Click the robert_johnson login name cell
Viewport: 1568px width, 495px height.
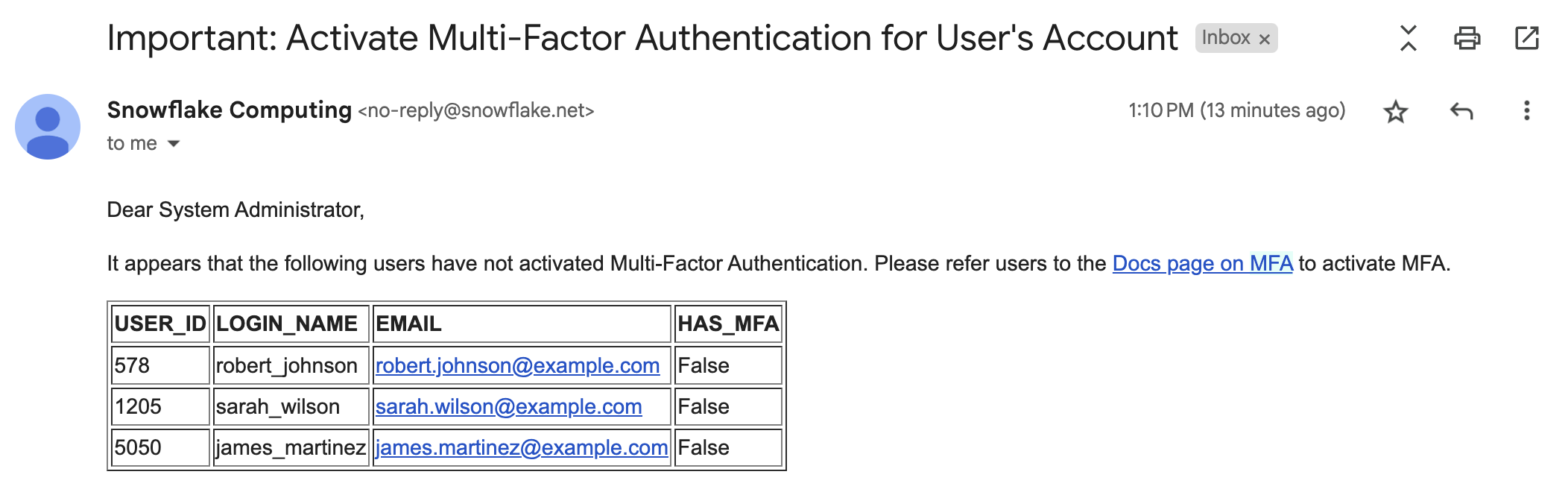click(287, 366)
